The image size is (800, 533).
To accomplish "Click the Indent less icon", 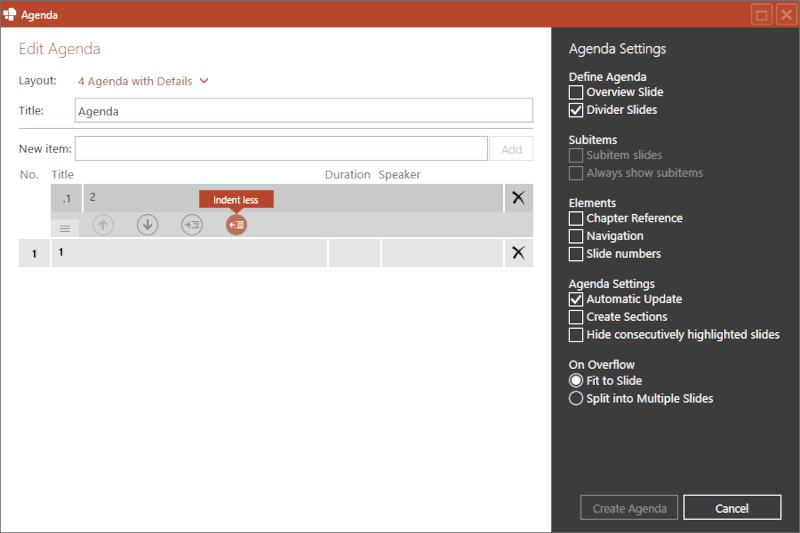I will click(236, 225).
